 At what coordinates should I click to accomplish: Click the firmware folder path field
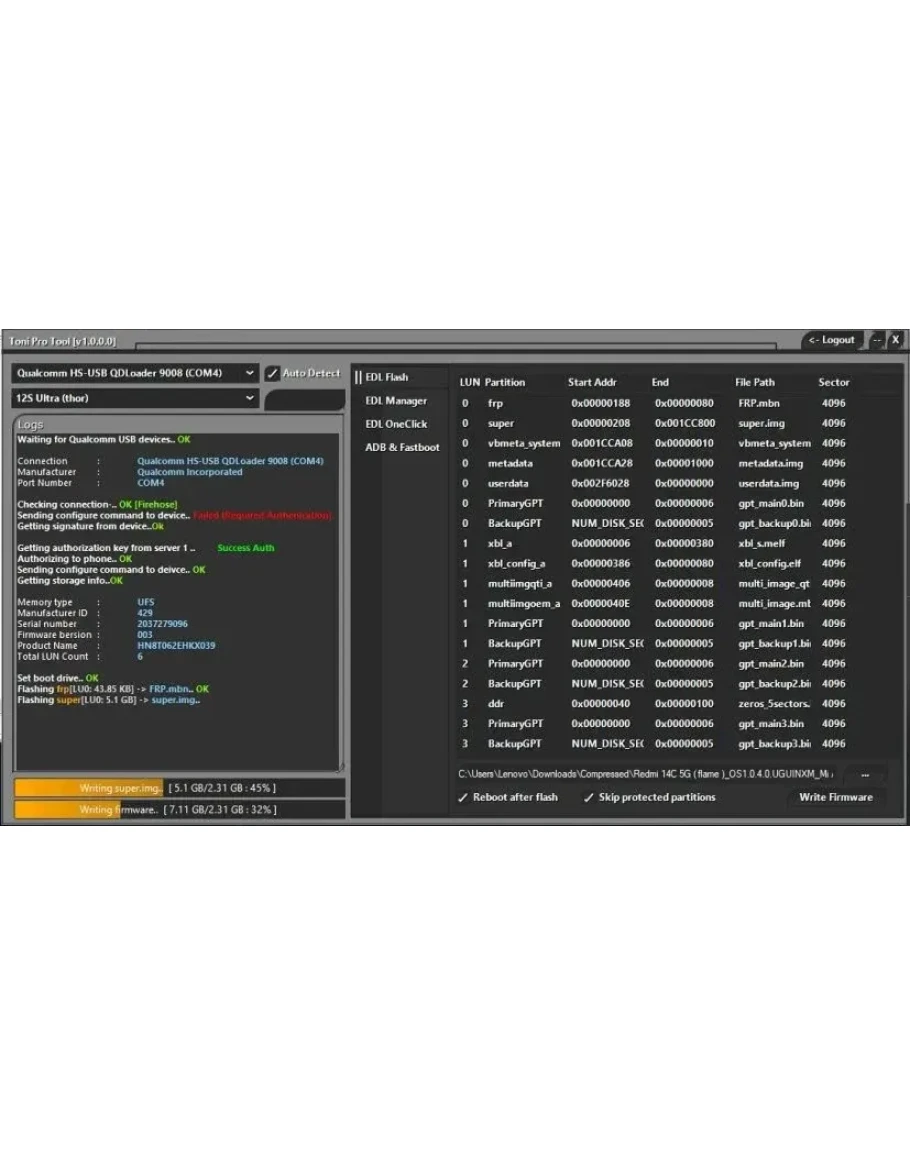pyautogui.click(x=645, y=774)
